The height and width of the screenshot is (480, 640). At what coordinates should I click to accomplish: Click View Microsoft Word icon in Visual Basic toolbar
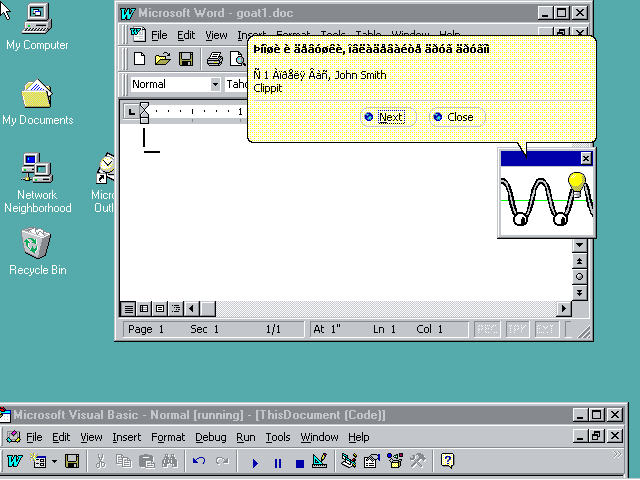15,461
